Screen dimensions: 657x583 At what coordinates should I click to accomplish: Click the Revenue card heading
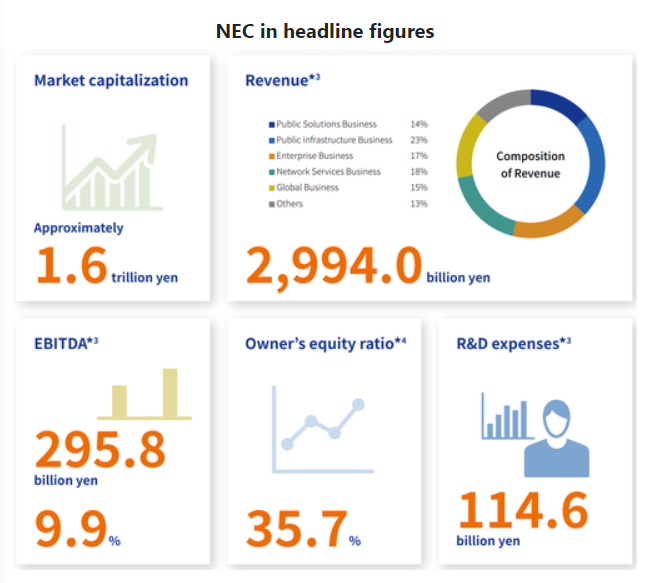(282, 80)
